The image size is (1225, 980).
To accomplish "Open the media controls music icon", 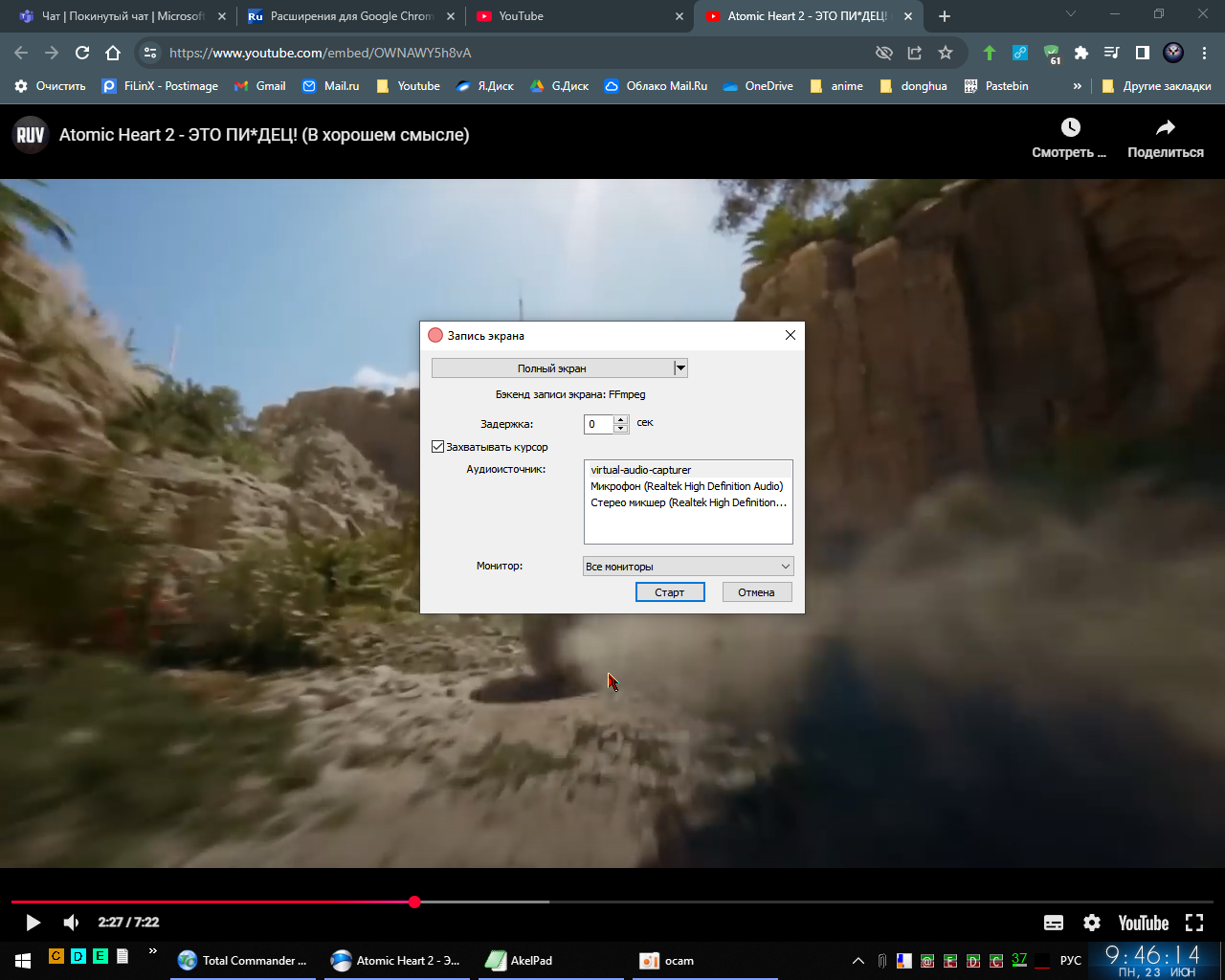I will 1111,53.
